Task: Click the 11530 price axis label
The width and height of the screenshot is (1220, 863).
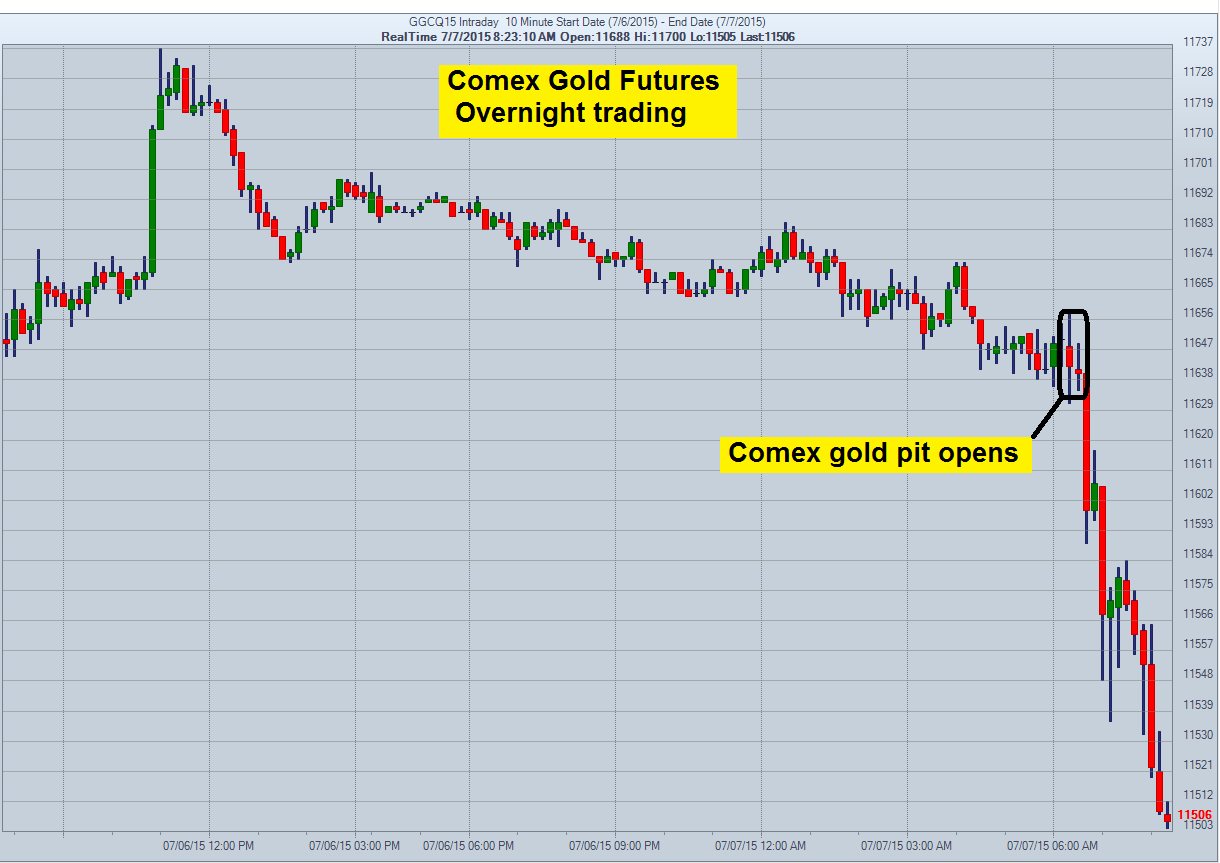Action: pos(1198,734)
